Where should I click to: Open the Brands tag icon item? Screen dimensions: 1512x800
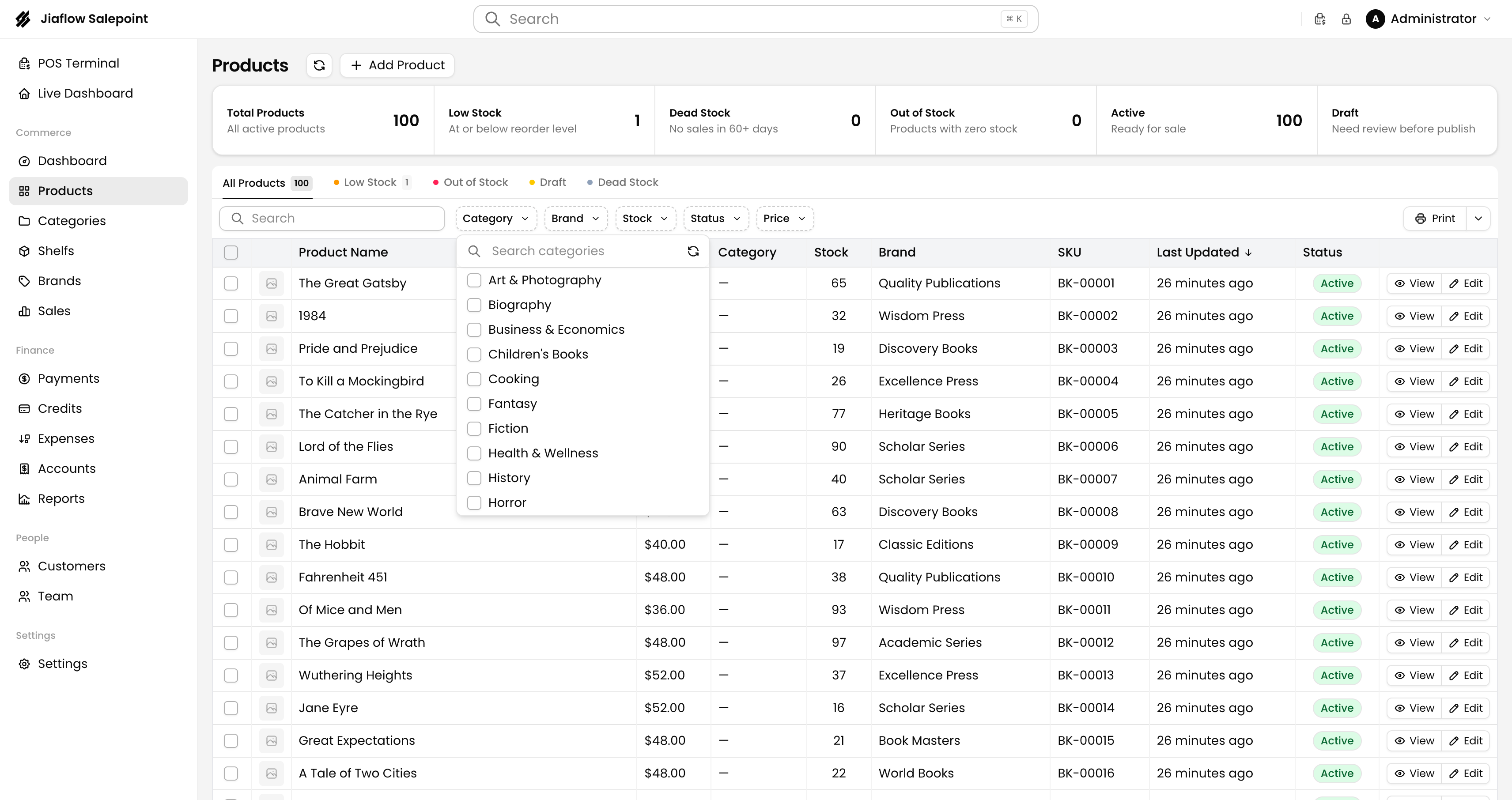[x=24, y=281]
